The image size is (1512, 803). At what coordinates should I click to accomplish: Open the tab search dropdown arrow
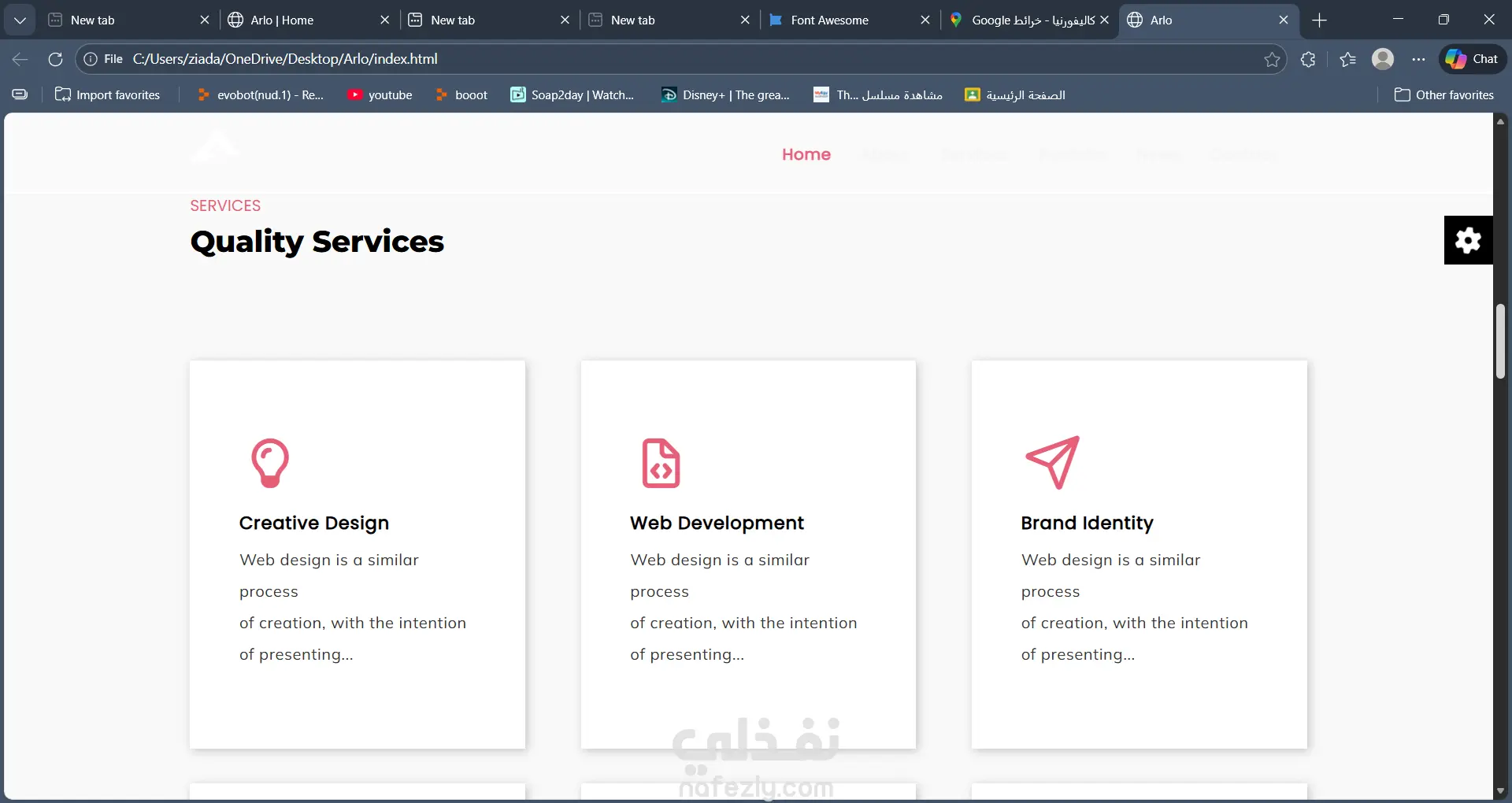(20, 20)
